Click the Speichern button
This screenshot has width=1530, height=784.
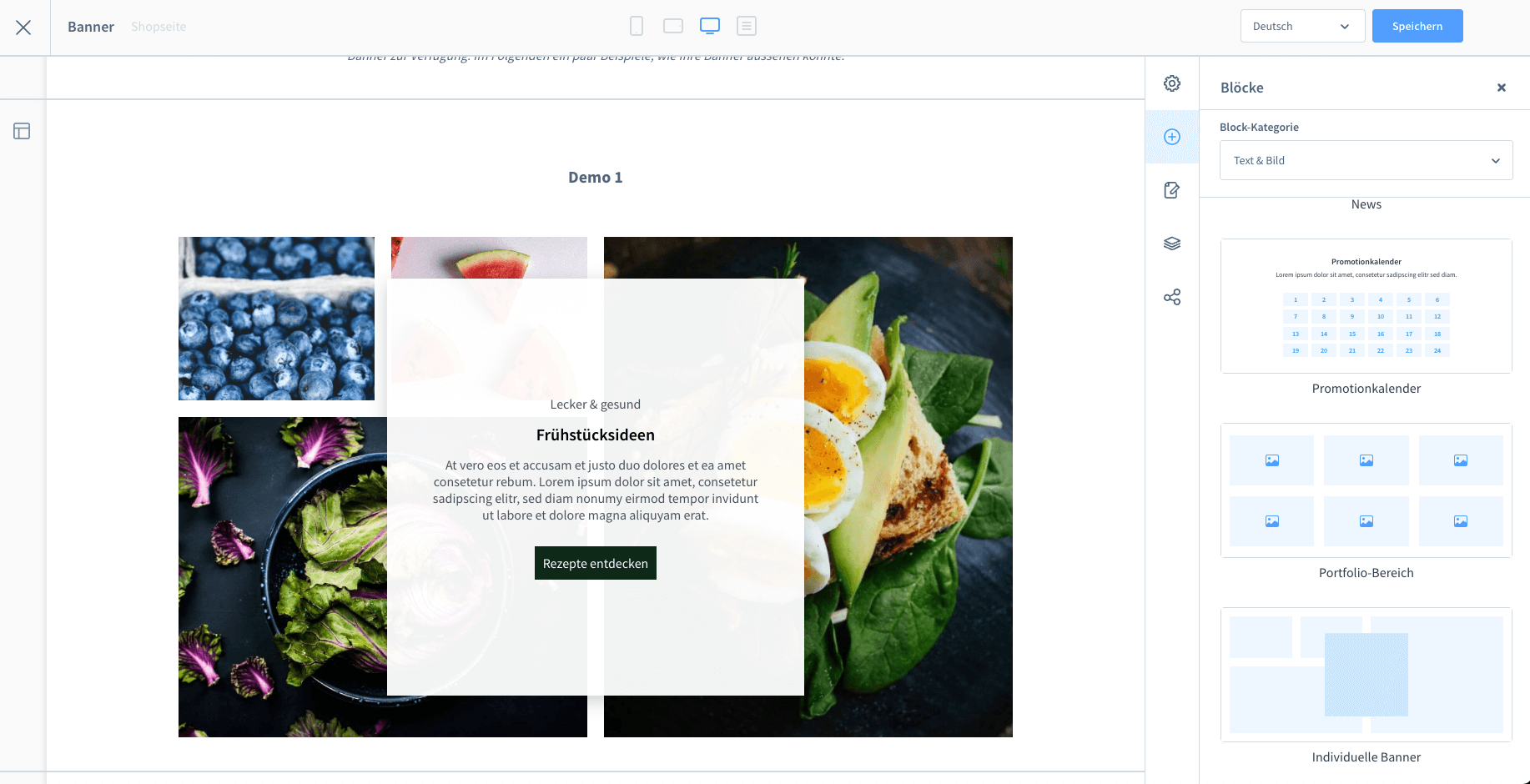click(1417, 26)
